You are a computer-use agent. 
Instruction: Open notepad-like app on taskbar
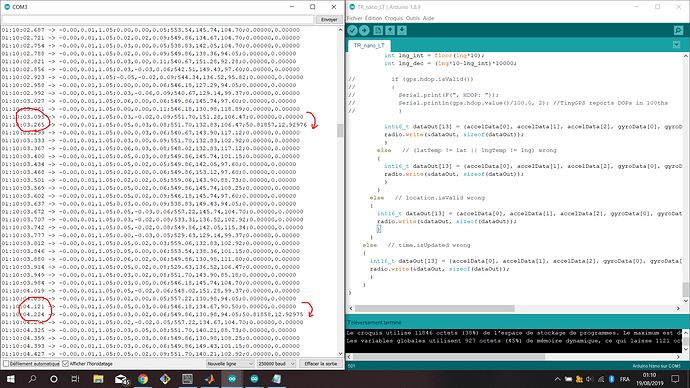[276, 379]
